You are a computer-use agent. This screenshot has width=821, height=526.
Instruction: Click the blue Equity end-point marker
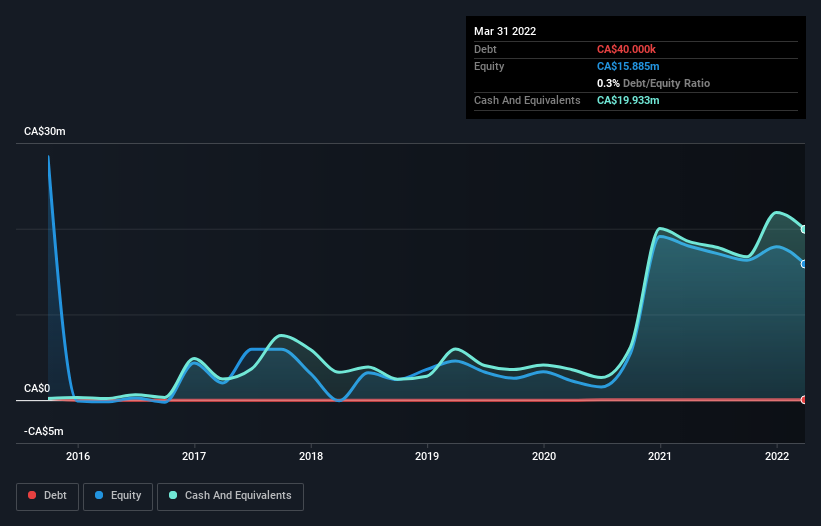click(804, 264)
